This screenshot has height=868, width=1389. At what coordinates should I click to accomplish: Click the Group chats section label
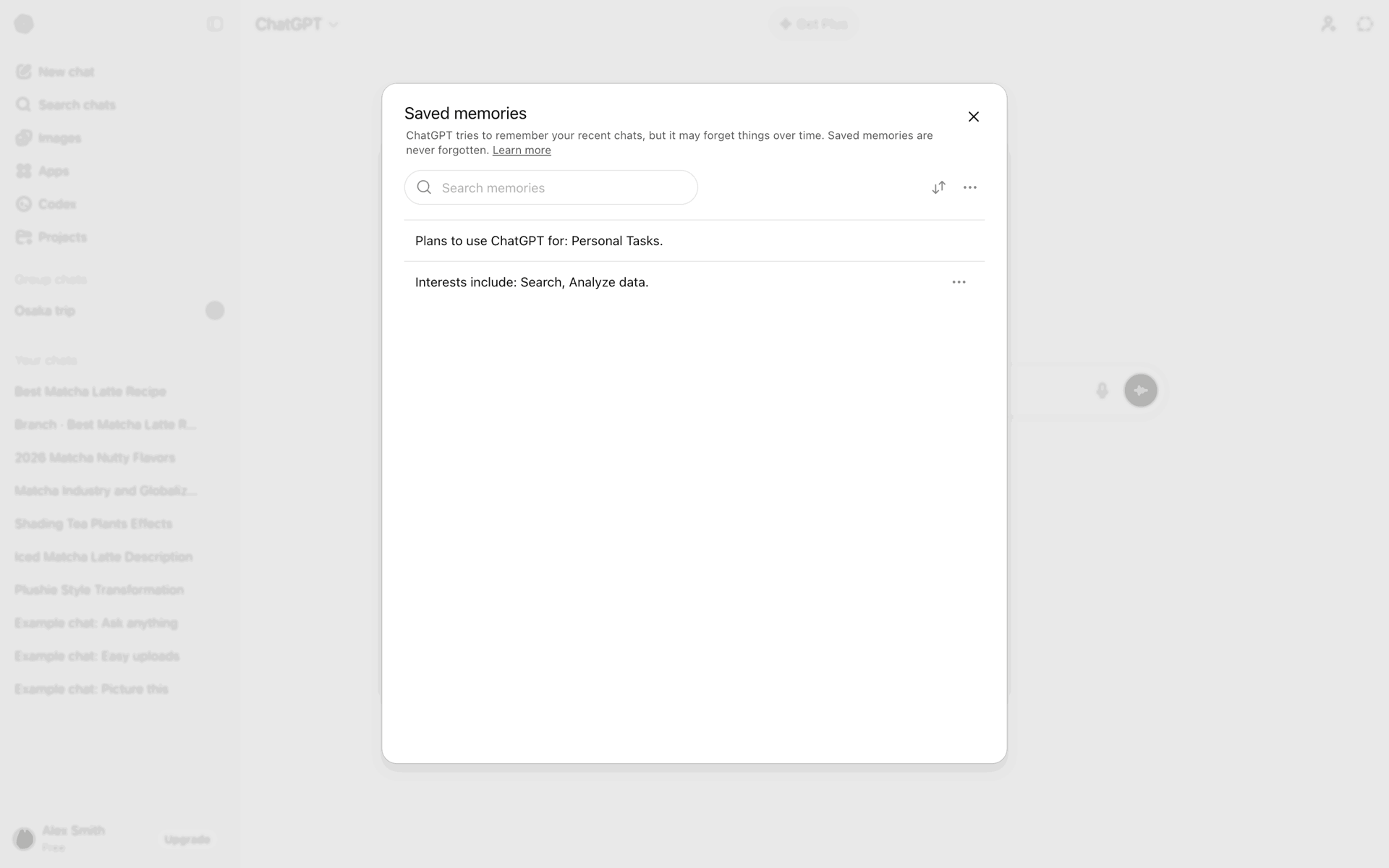click(51, 279)
